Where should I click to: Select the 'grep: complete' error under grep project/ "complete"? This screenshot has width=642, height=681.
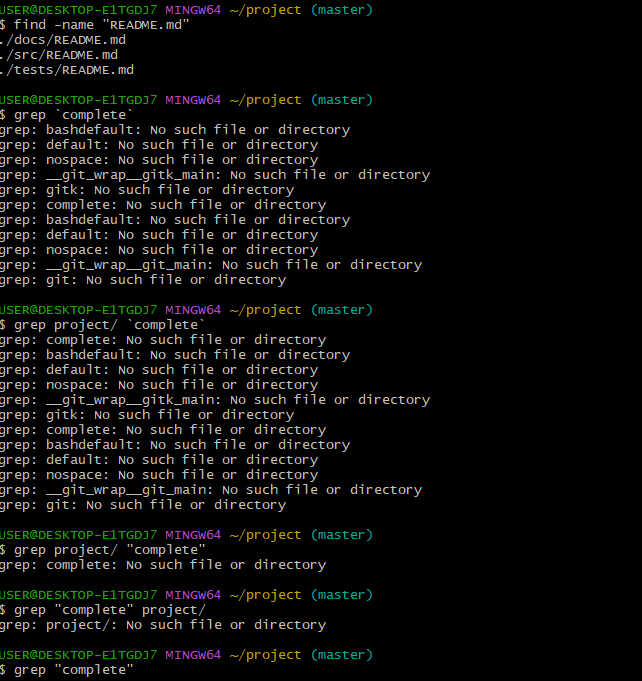pyautogui.click(x=163, y=565)
